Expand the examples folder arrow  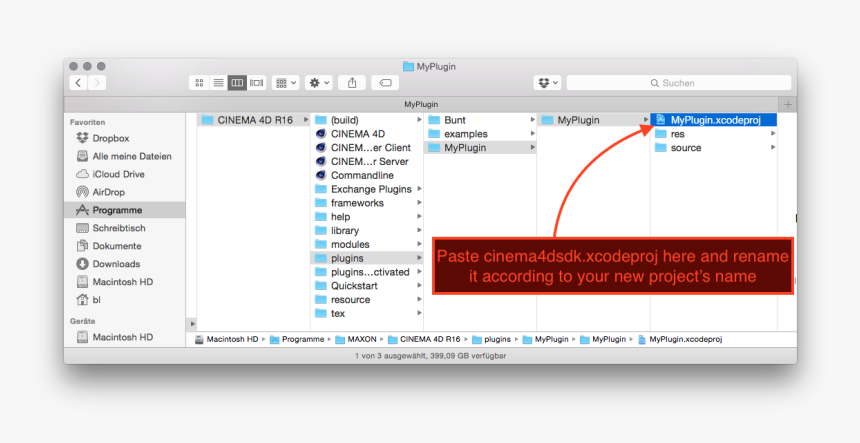pos(532,134)
